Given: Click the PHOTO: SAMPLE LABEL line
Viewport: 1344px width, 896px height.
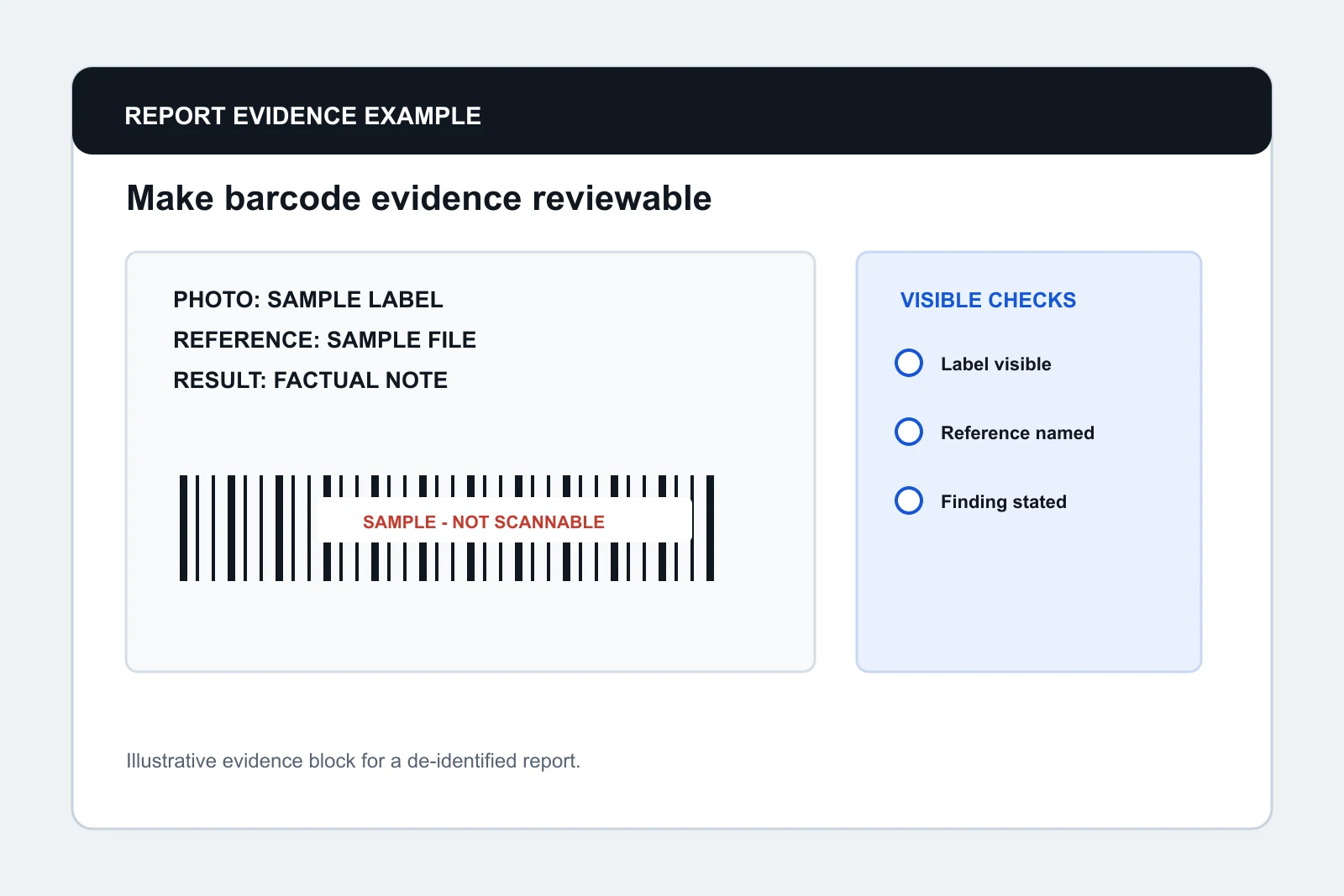Looking at the screenshot, I should point(308,300).
